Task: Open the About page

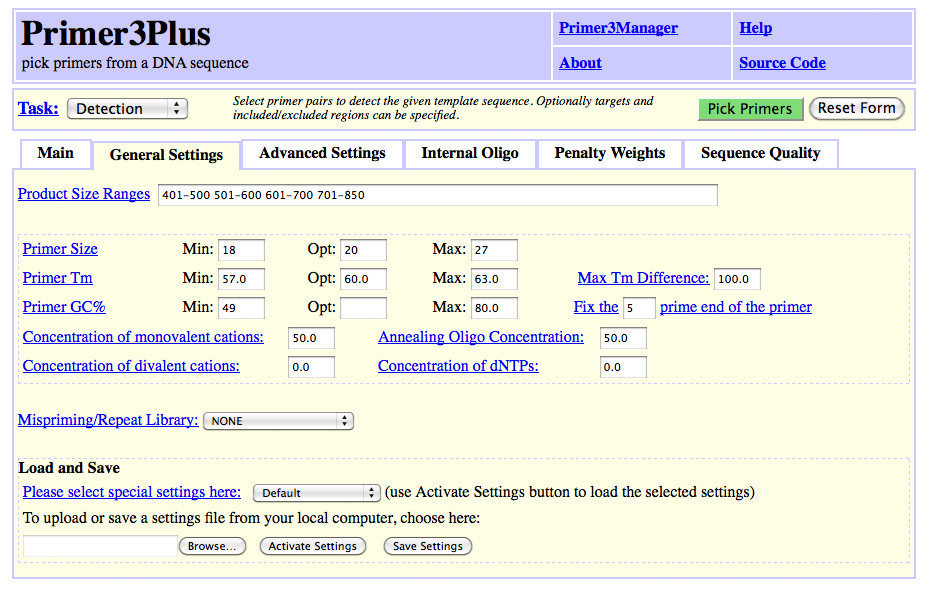Action: tap(580, 63)
